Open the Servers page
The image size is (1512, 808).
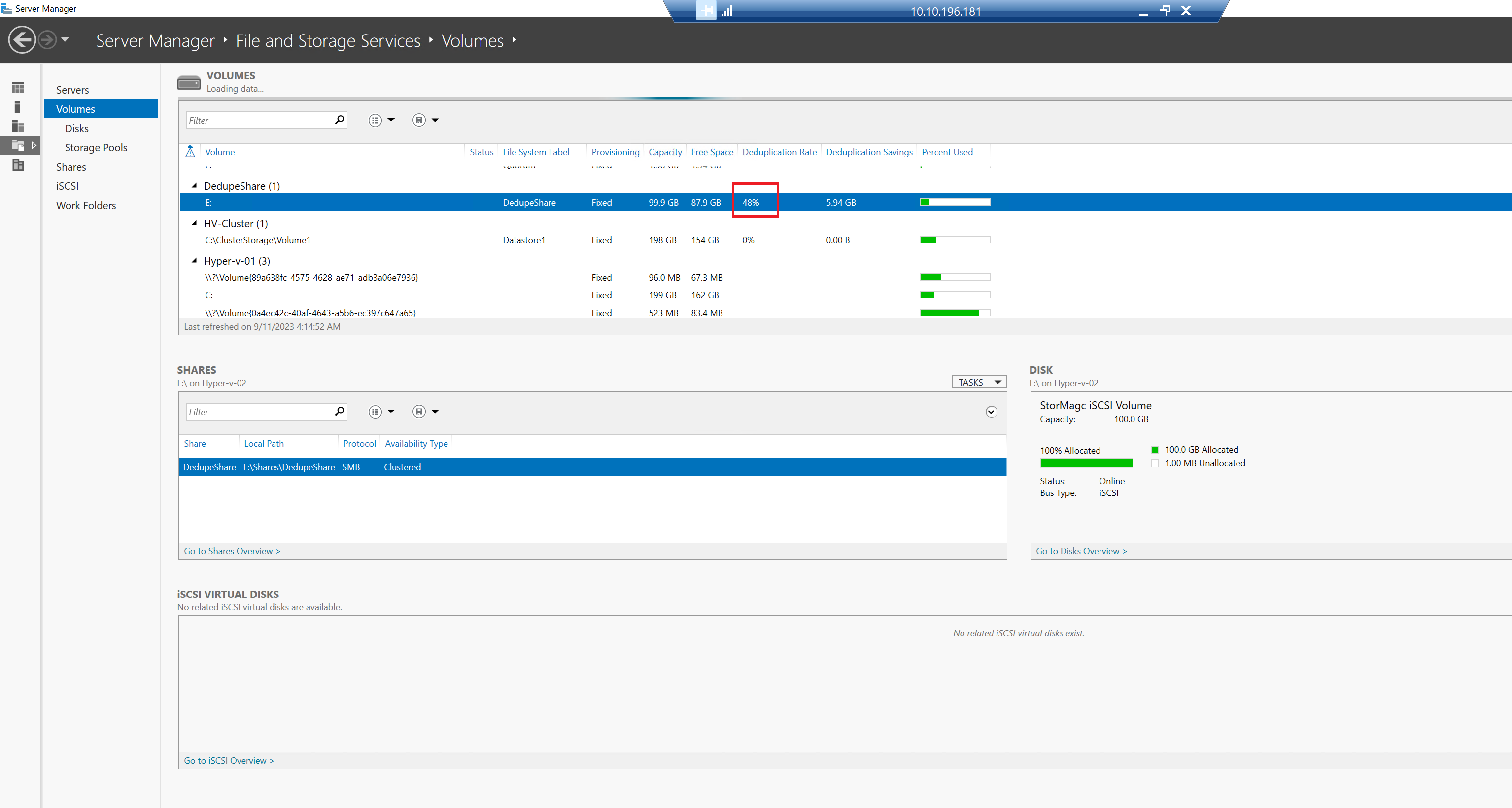[72, 90]
